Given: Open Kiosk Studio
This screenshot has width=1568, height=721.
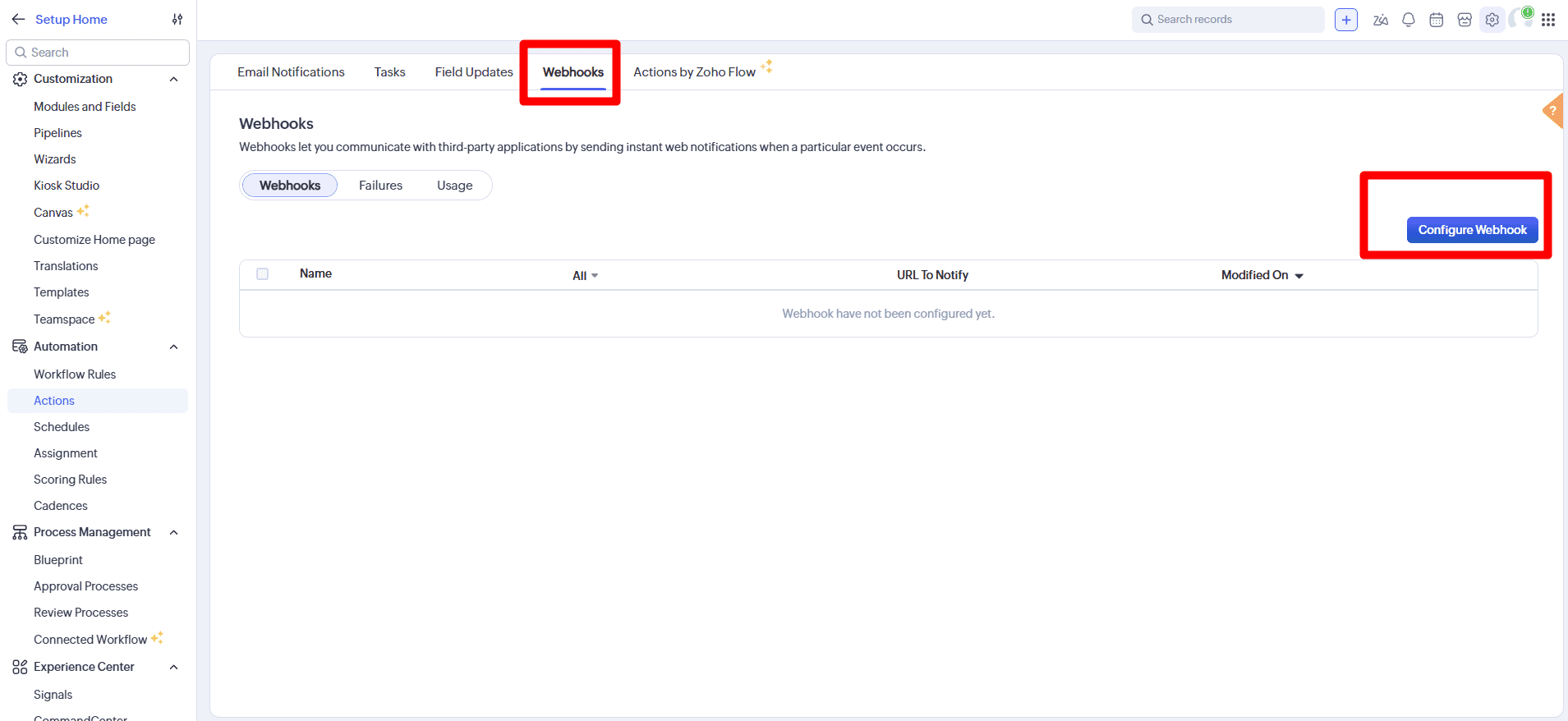Looking at the screenshot, I should pos(67,186).
